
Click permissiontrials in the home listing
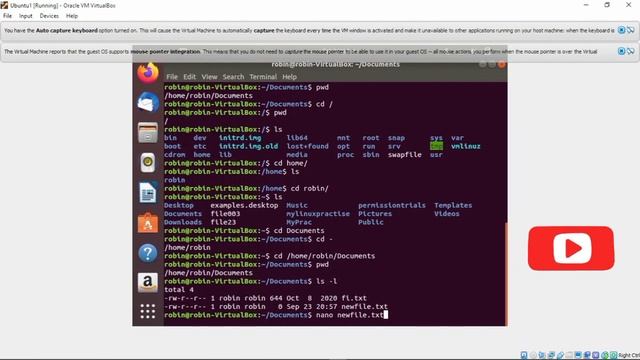pos(392,205)
